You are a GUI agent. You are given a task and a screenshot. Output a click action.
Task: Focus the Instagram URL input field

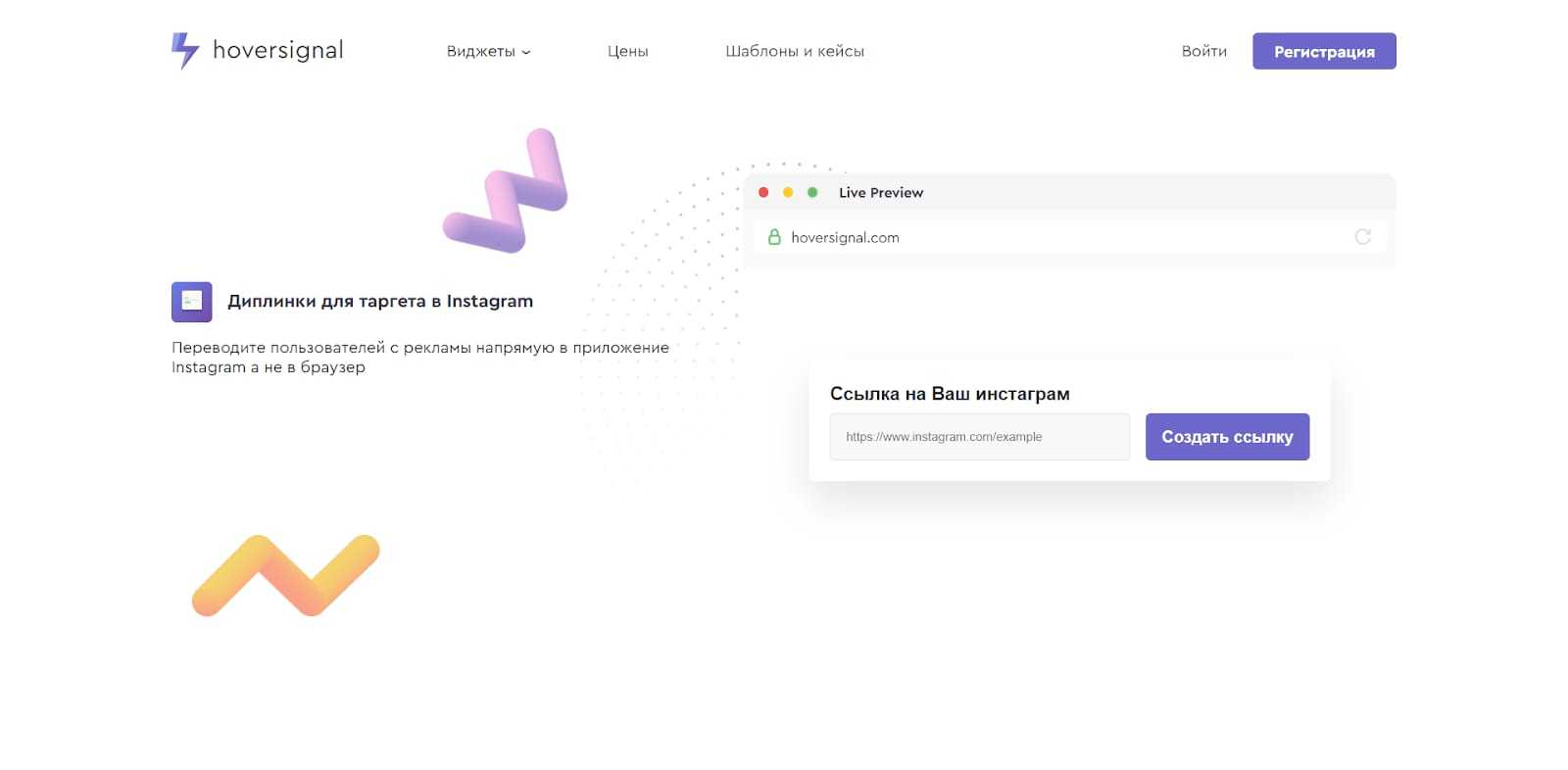click(x=979, y=437)
